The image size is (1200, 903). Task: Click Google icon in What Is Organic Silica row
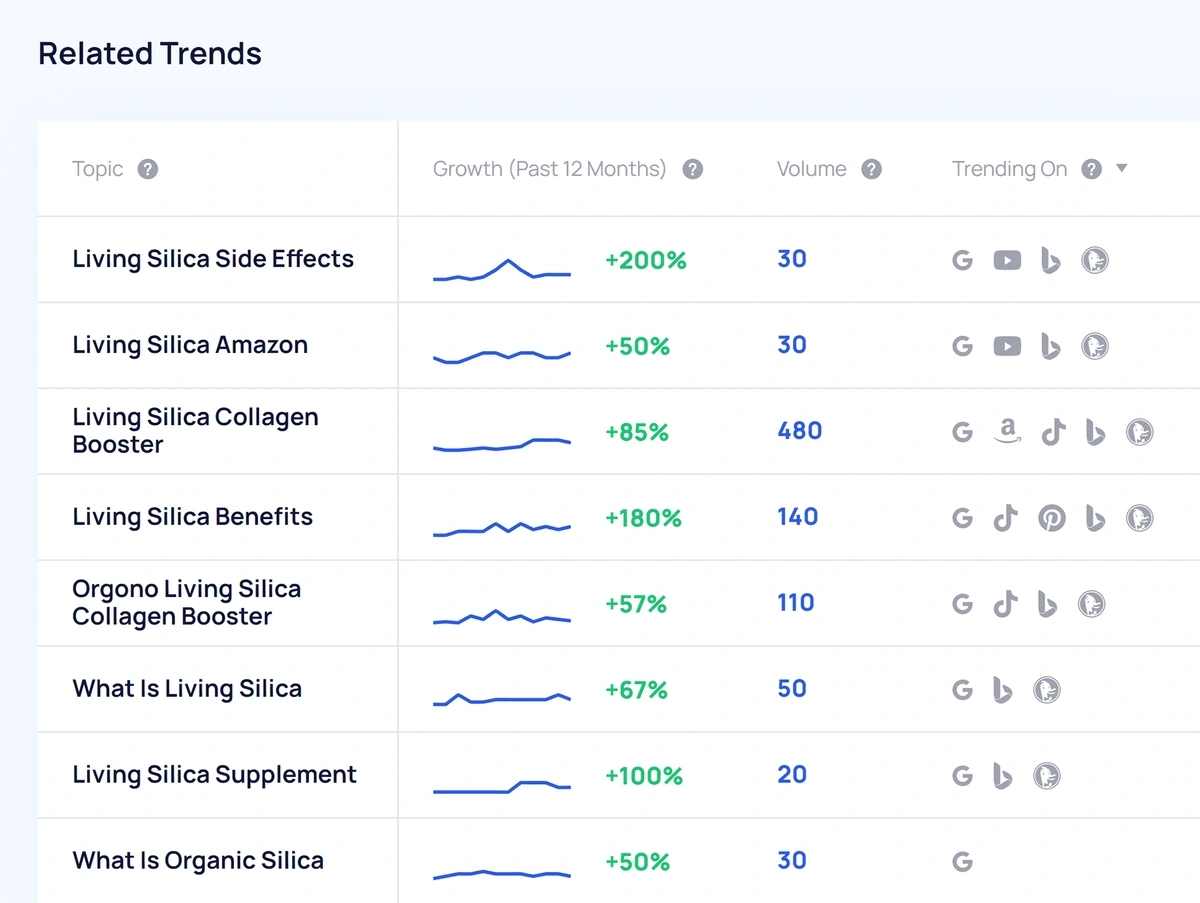tap(962, 863)
